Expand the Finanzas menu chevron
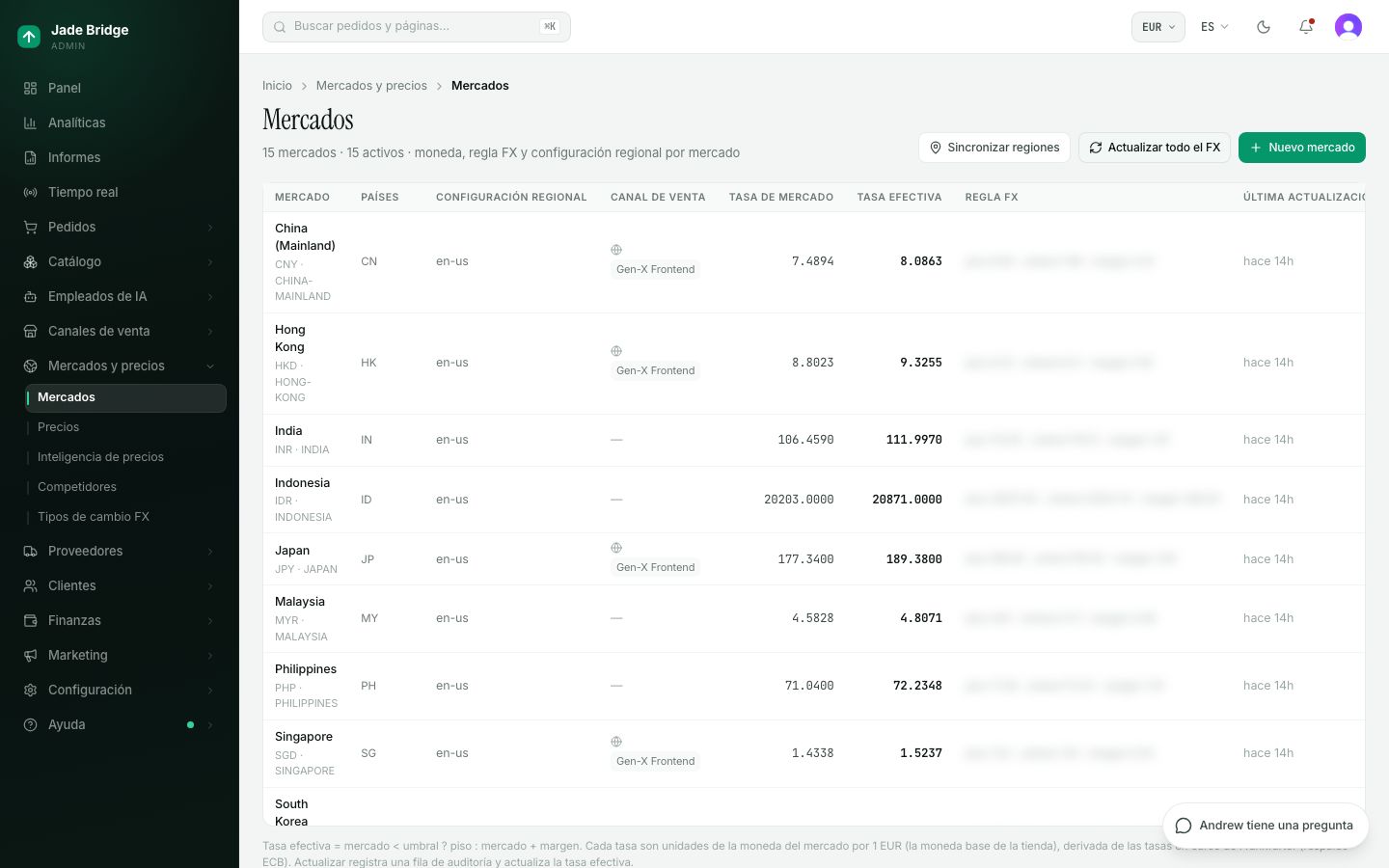This screenshot has height=868, width=1389. coord(210,620)
